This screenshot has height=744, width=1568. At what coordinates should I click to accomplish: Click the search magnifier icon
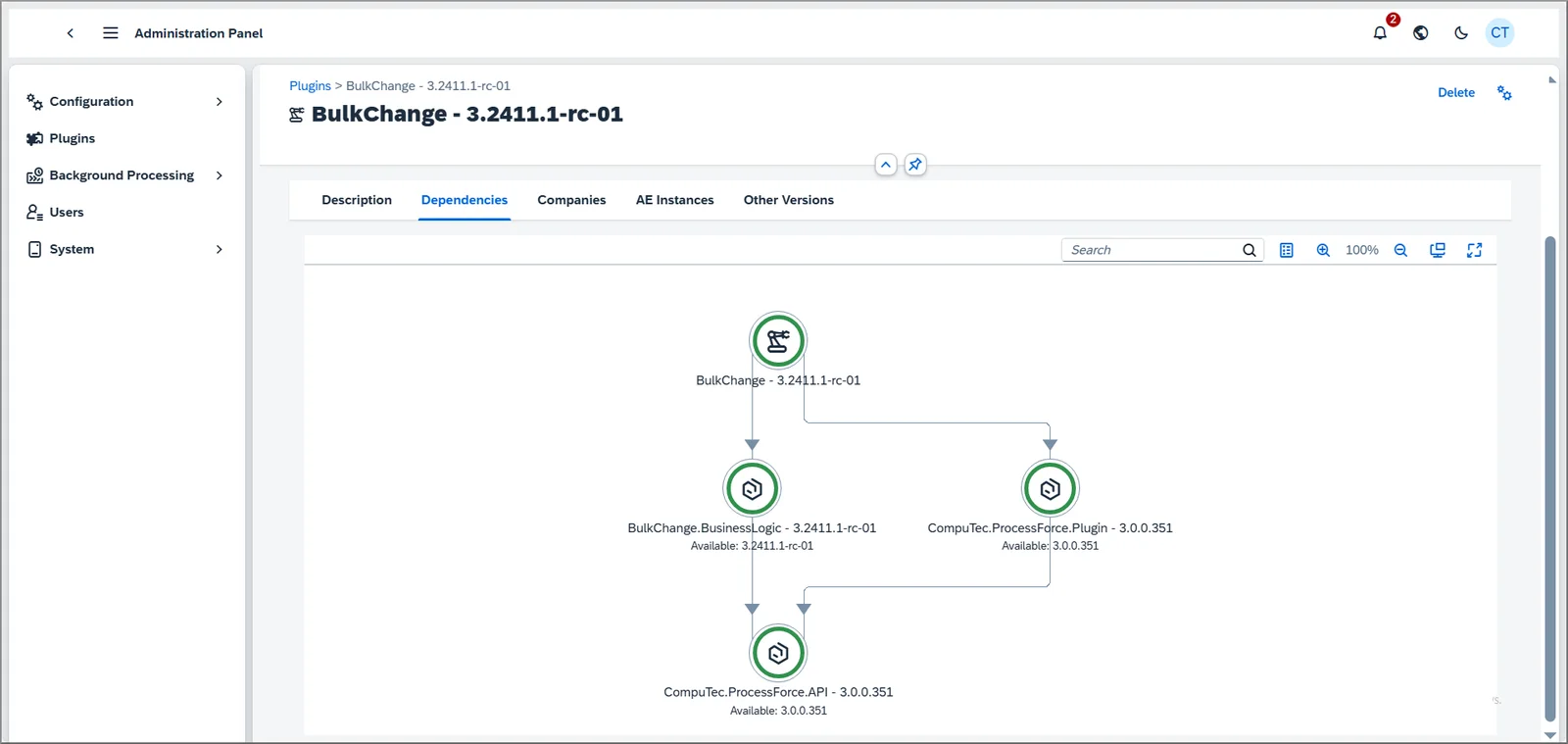pyautogui.click(x=1249, y=250)
